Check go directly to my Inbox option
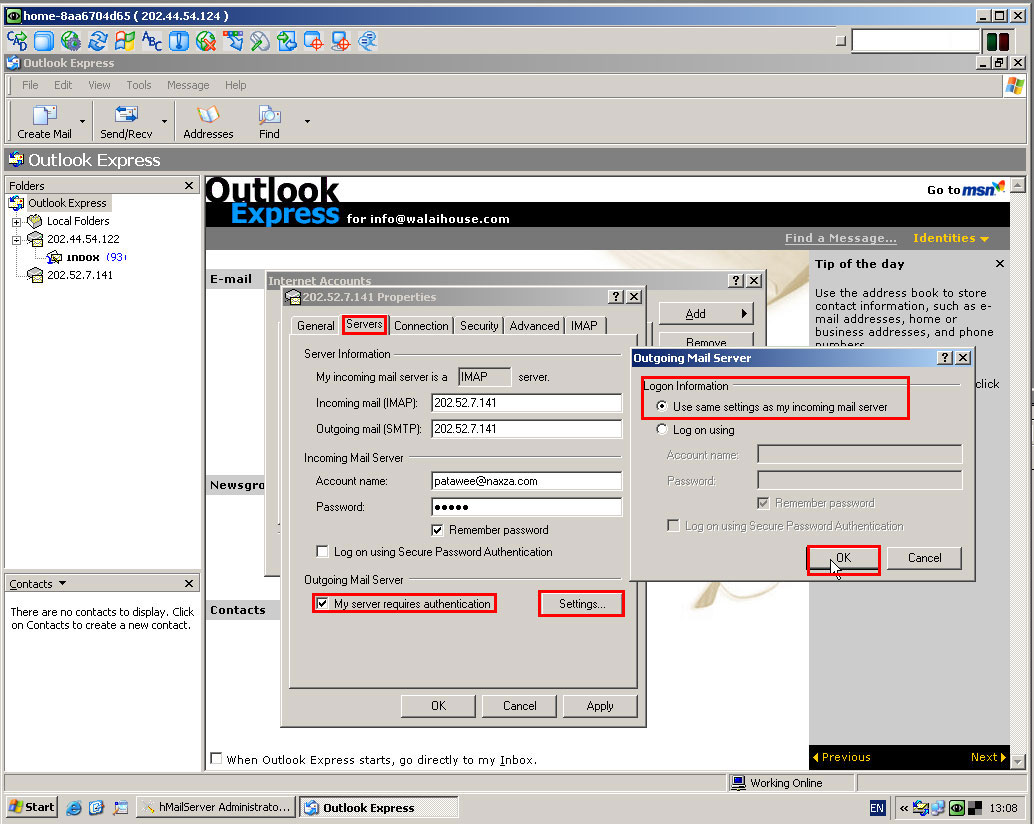The width and height of the screenshot is (1034, 824). click(x=216, y=759)
